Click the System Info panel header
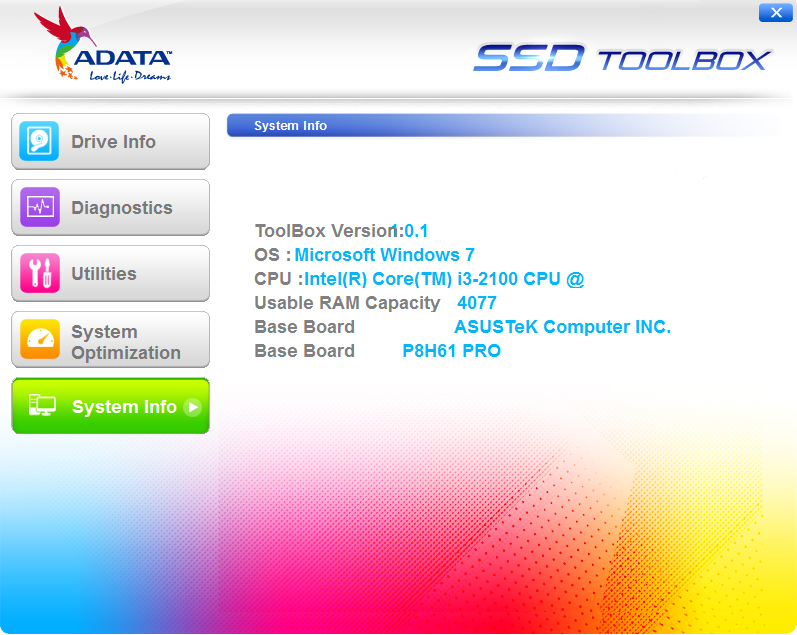The width and height of the screenshot is (797, 635). pyautogui.click(x=503, y=126)
